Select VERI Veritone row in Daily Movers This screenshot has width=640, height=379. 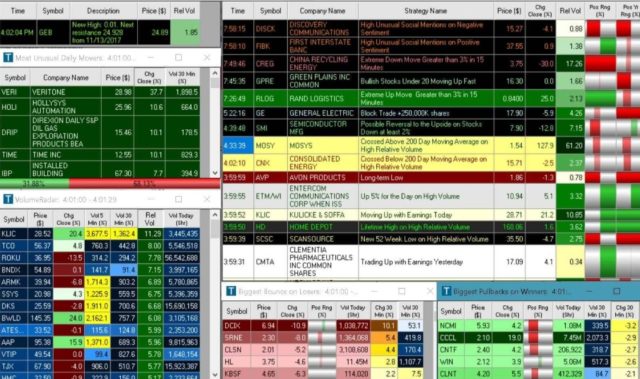(100, 92)
